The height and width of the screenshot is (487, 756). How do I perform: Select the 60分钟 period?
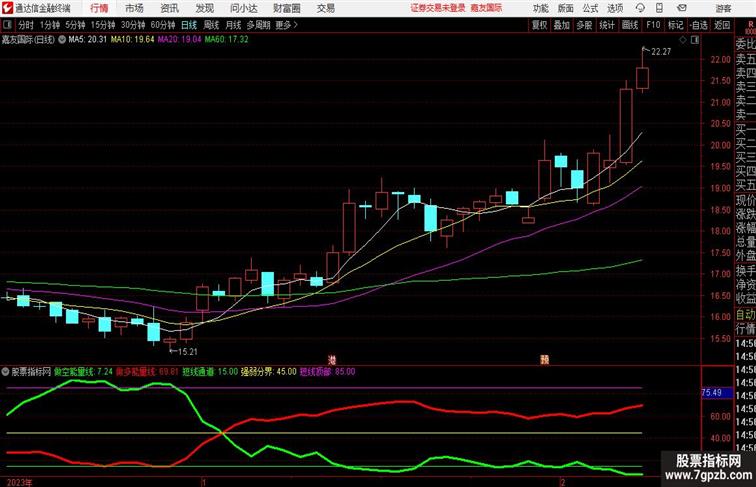click(163, 25)
